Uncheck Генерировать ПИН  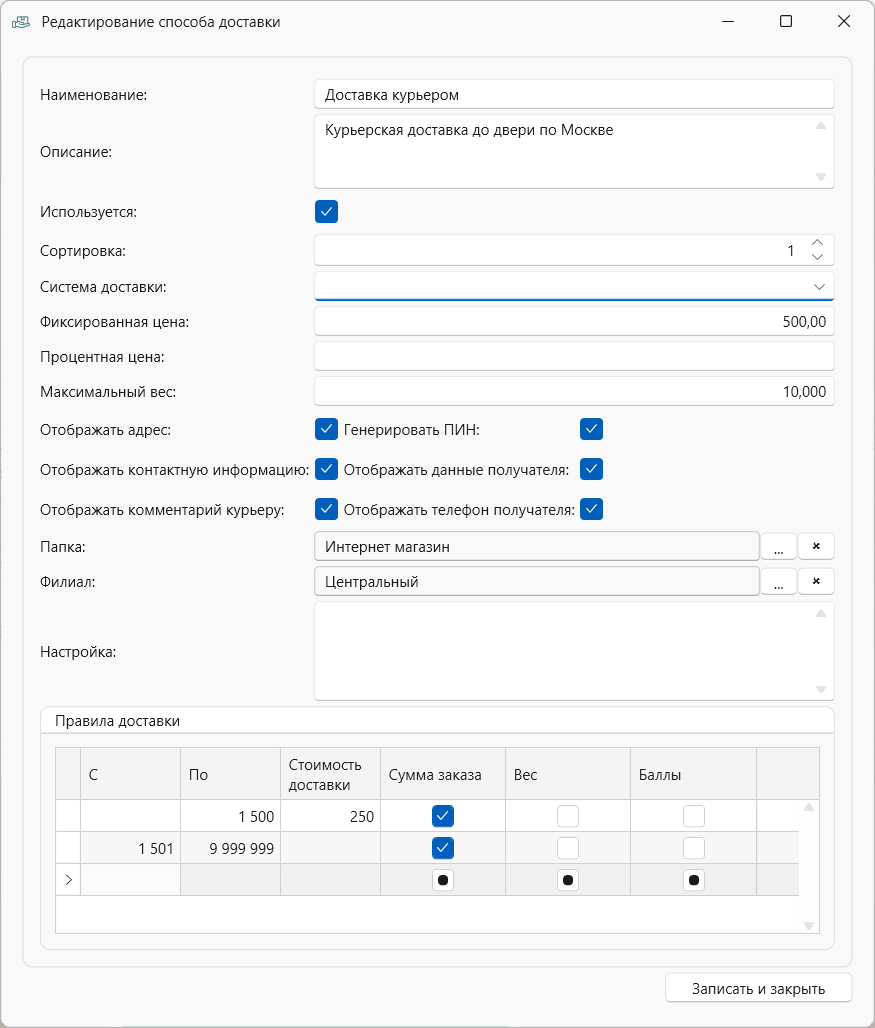[591, 429]
